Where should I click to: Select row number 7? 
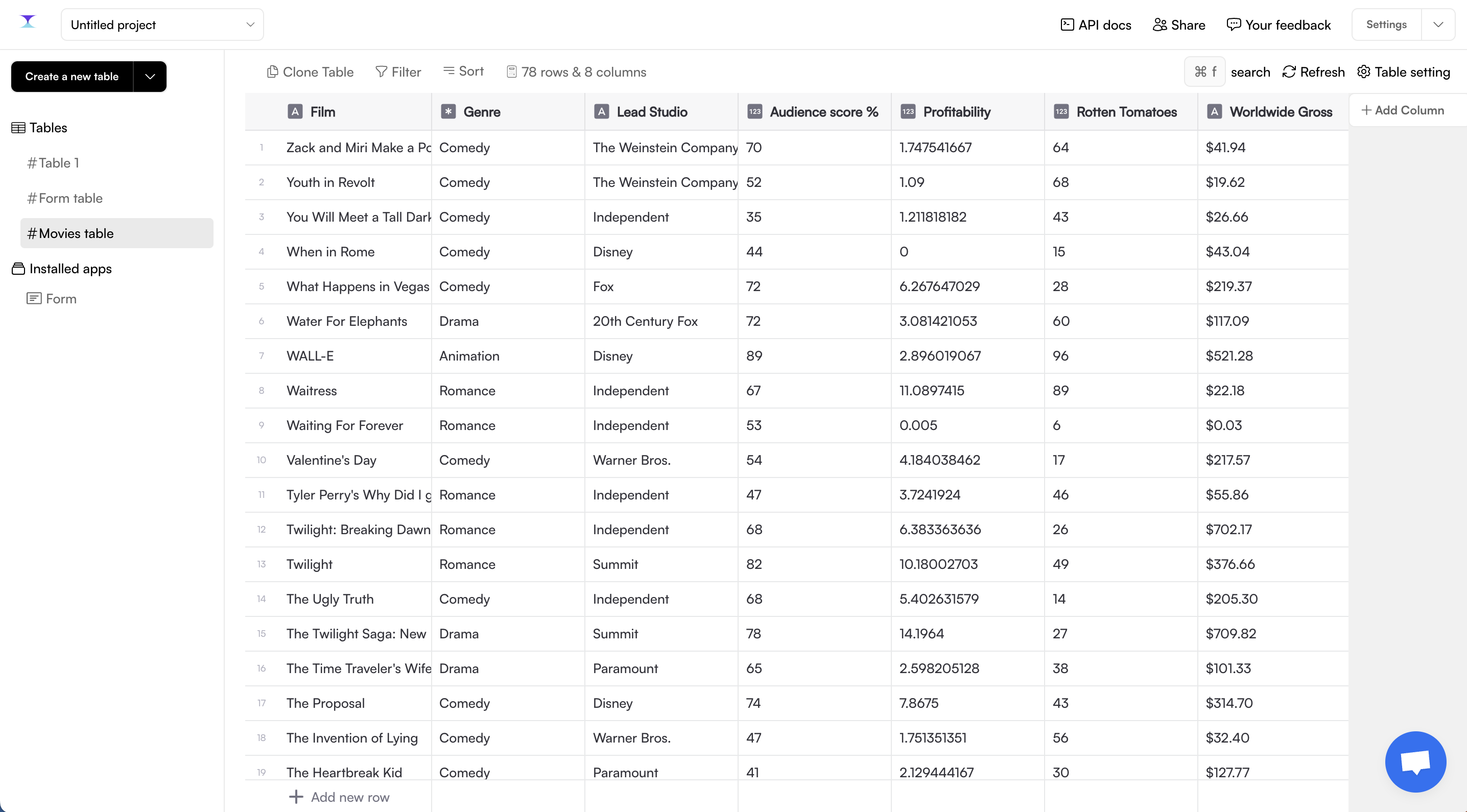click(262, 356)
